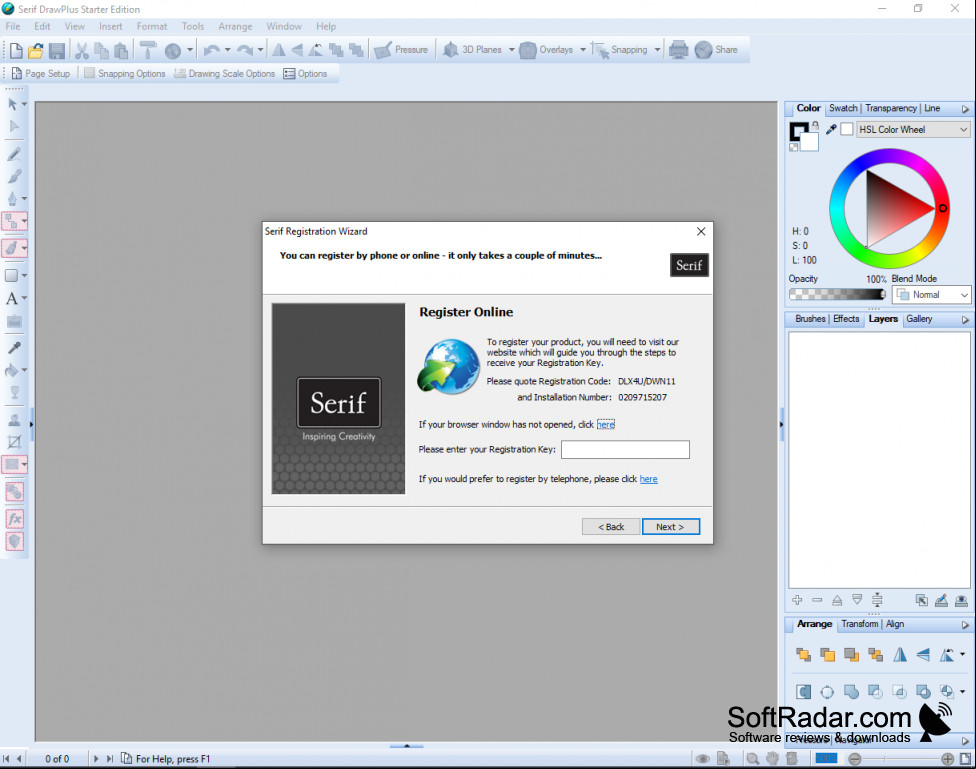Screen dimensions: 976x769
Task: Open the HSL Color Wheel dropdown
Action: coord(913,130)
